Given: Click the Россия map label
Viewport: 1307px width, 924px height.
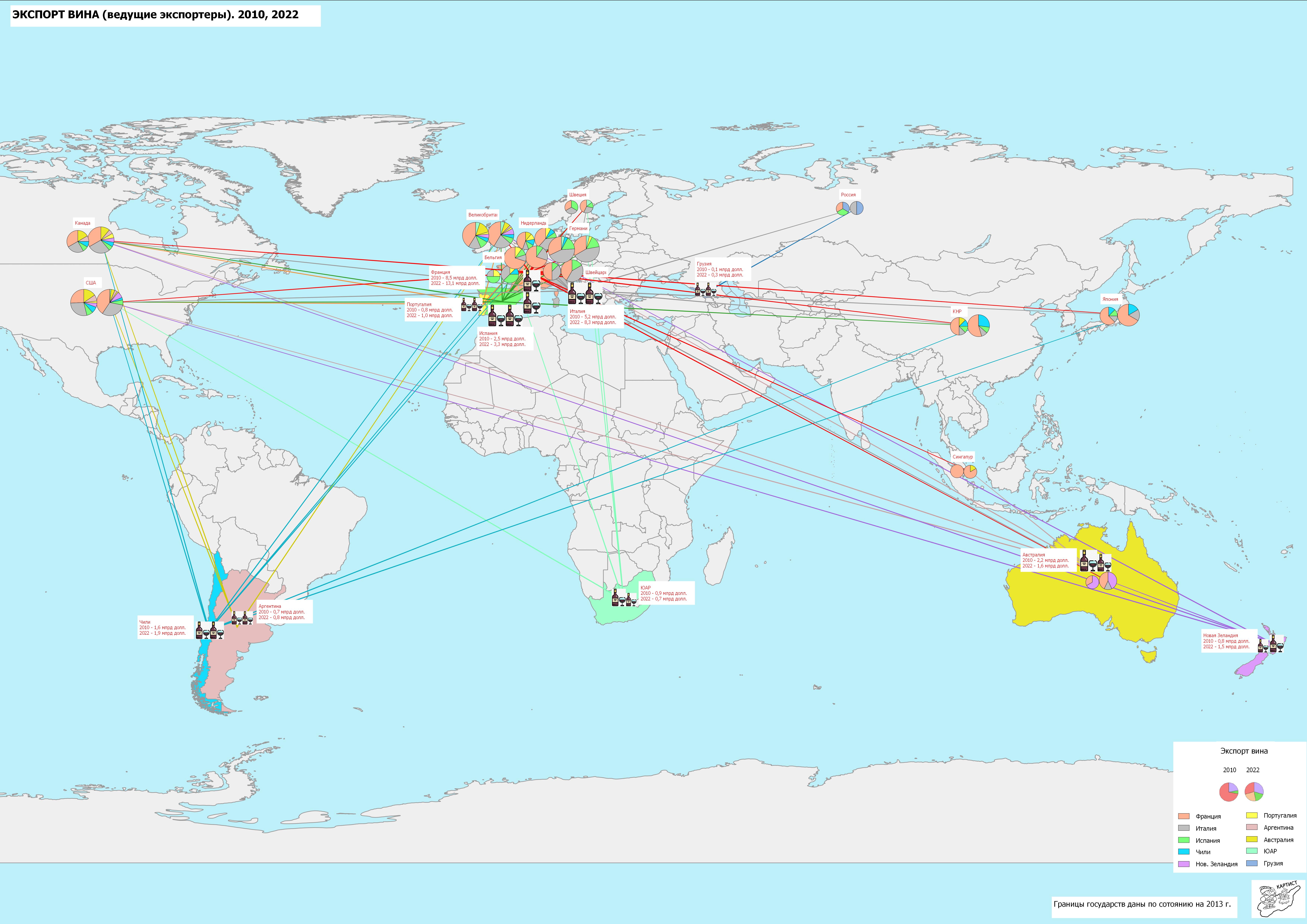Looking at the screenshot, I should click(x=848, y=195).
